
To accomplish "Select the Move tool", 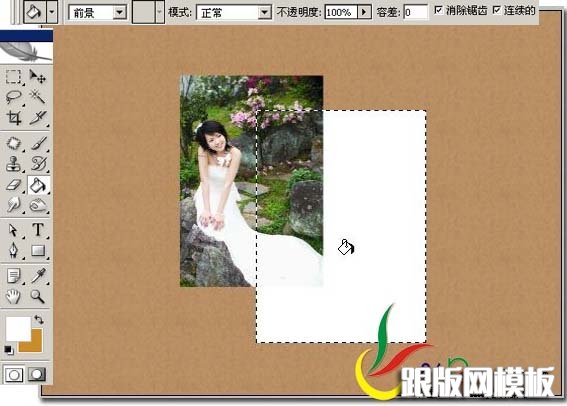I will [x=38, y=76].
